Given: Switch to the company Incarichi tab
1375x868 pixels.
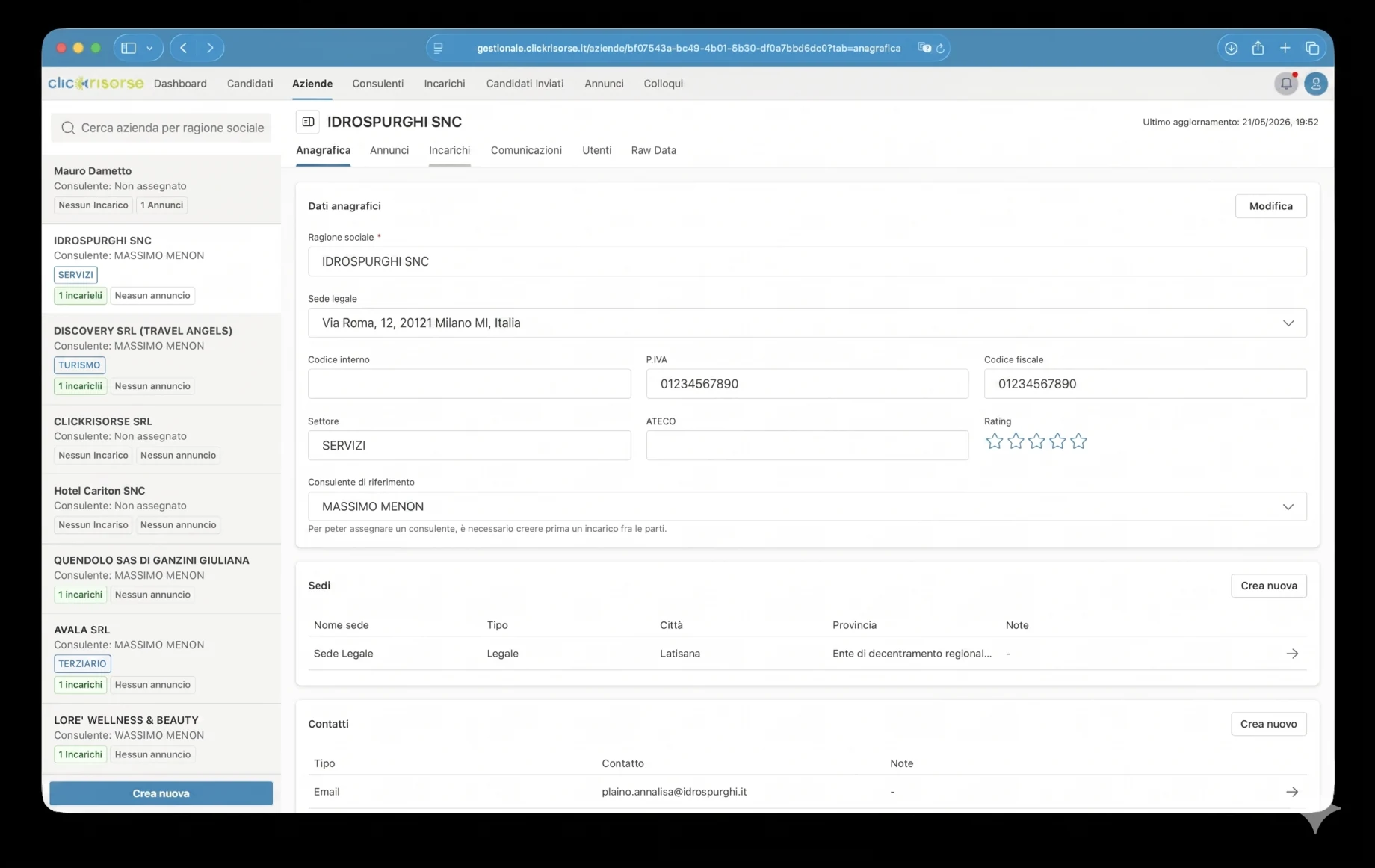Looking at the screenshot, I should pyautogui.click(x=449, y=150).
